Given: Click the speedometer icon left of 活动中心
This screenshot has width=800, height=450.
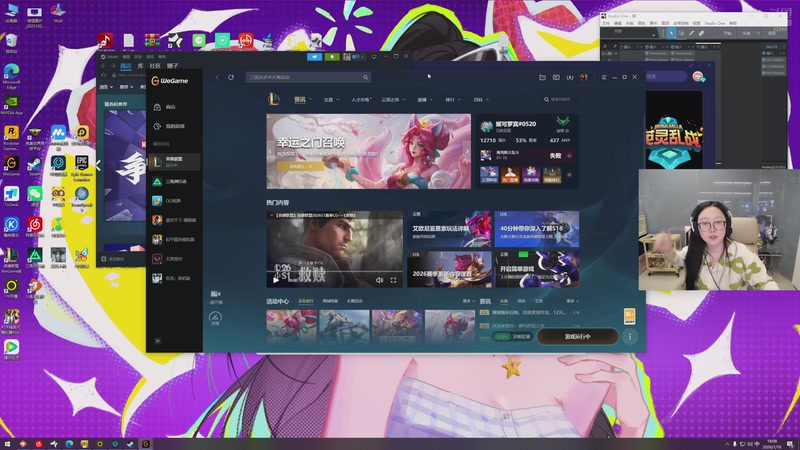Looking at the screenshot, I should coord(215,317).
